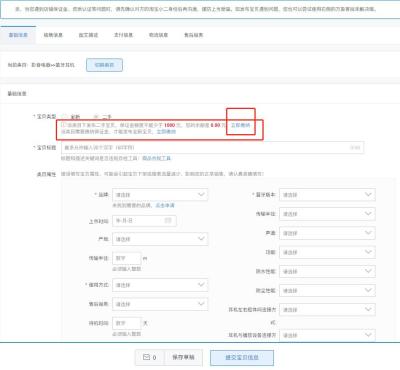The width and height of the screenshot is (400, 370).
Task: Switch to the 售后服务 tab
Action: tap(194, 35)
